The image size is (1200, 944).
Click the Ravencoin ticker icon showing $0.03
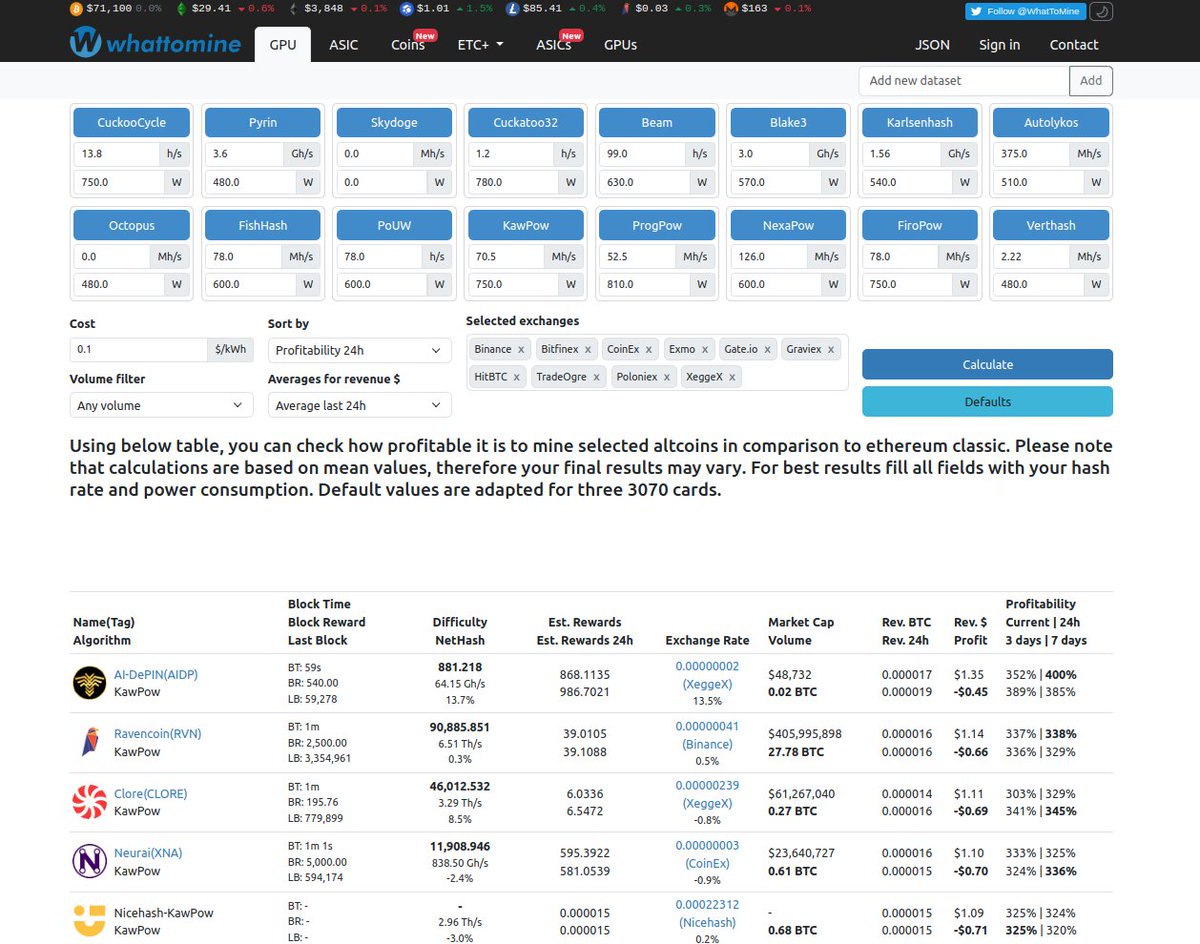click(x=625, y=9)
